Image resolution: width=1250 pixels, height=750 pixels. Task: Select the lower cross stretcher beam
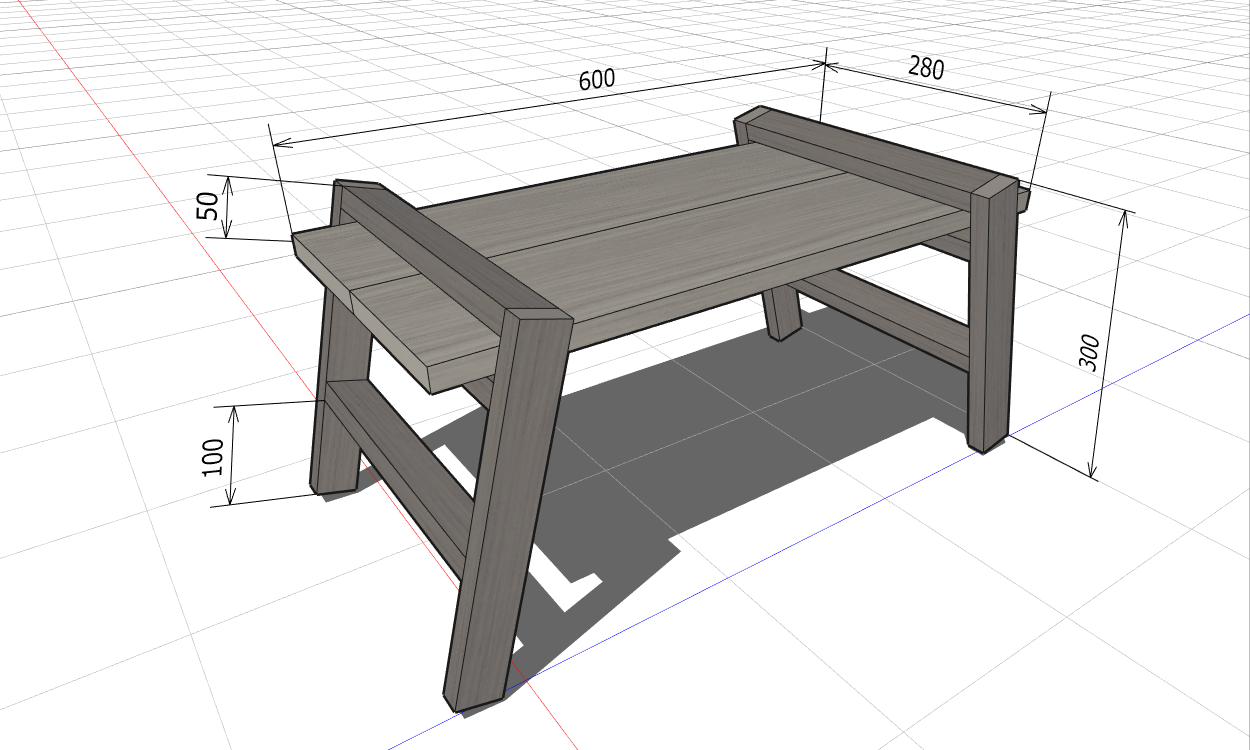[400, 470]
